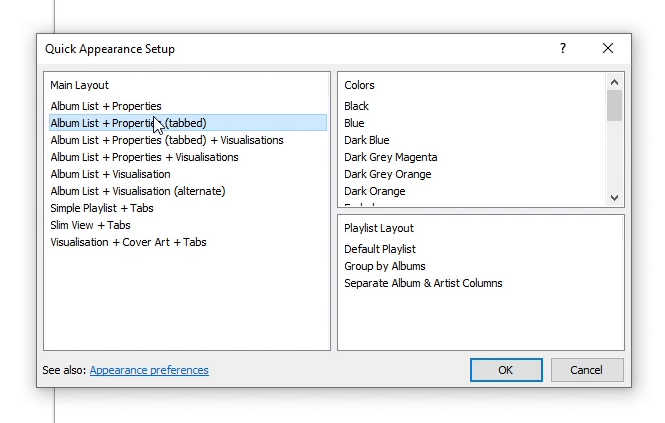Select Slim View + Tabs layout
Screen dimensions: 665x423
coord(90,225)
